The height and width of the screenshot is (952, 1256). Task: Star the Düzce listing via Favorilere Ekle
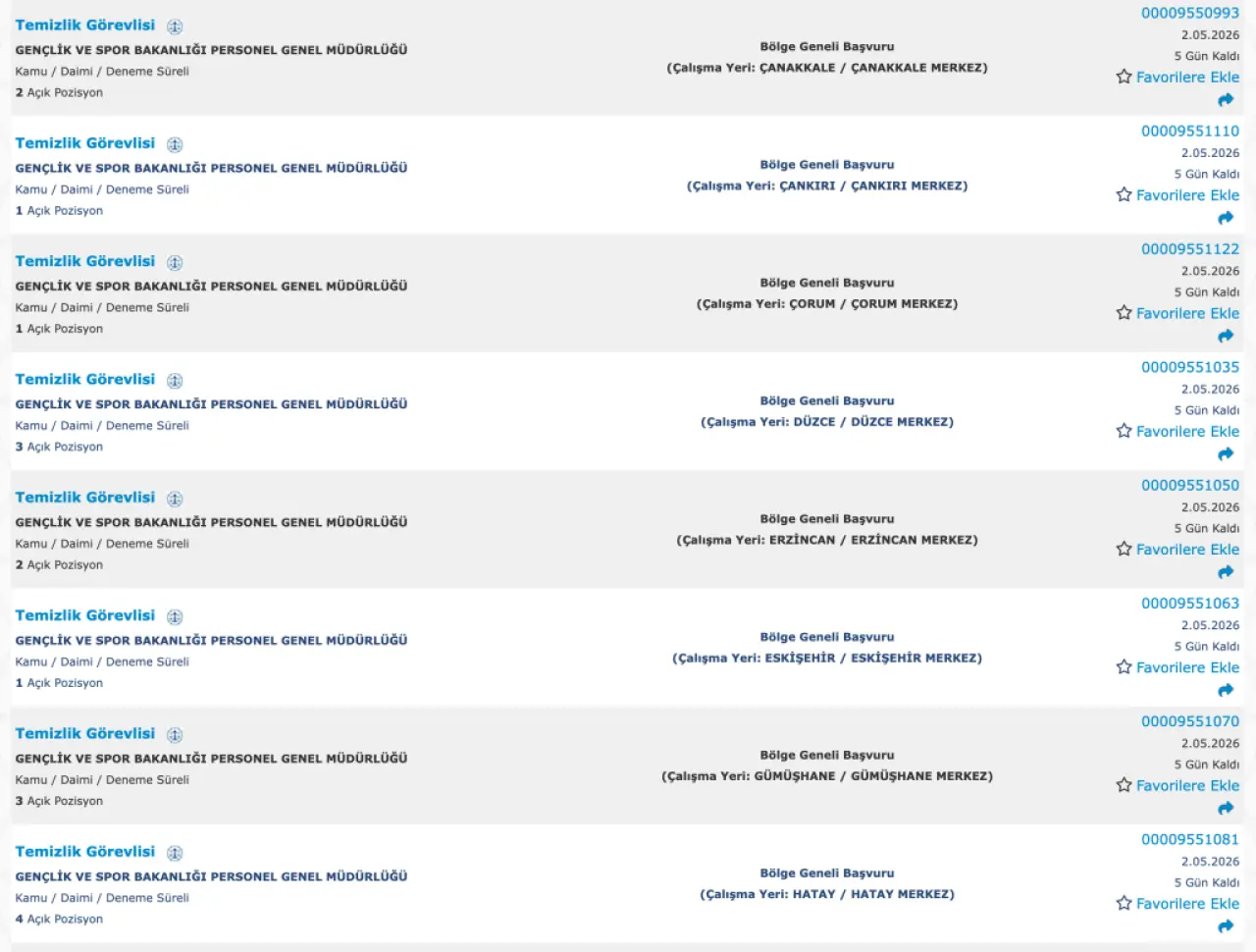tap(1177, 432)
